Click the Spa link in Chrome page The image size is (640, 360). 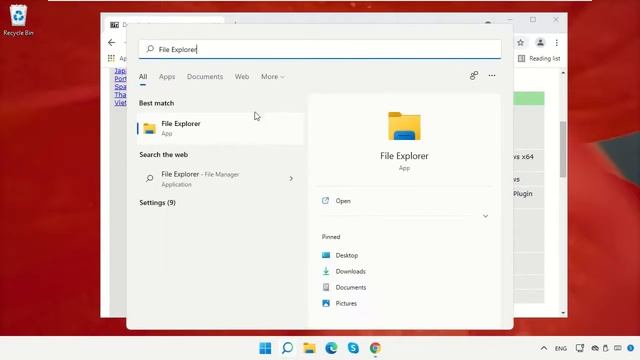(120, 87)
